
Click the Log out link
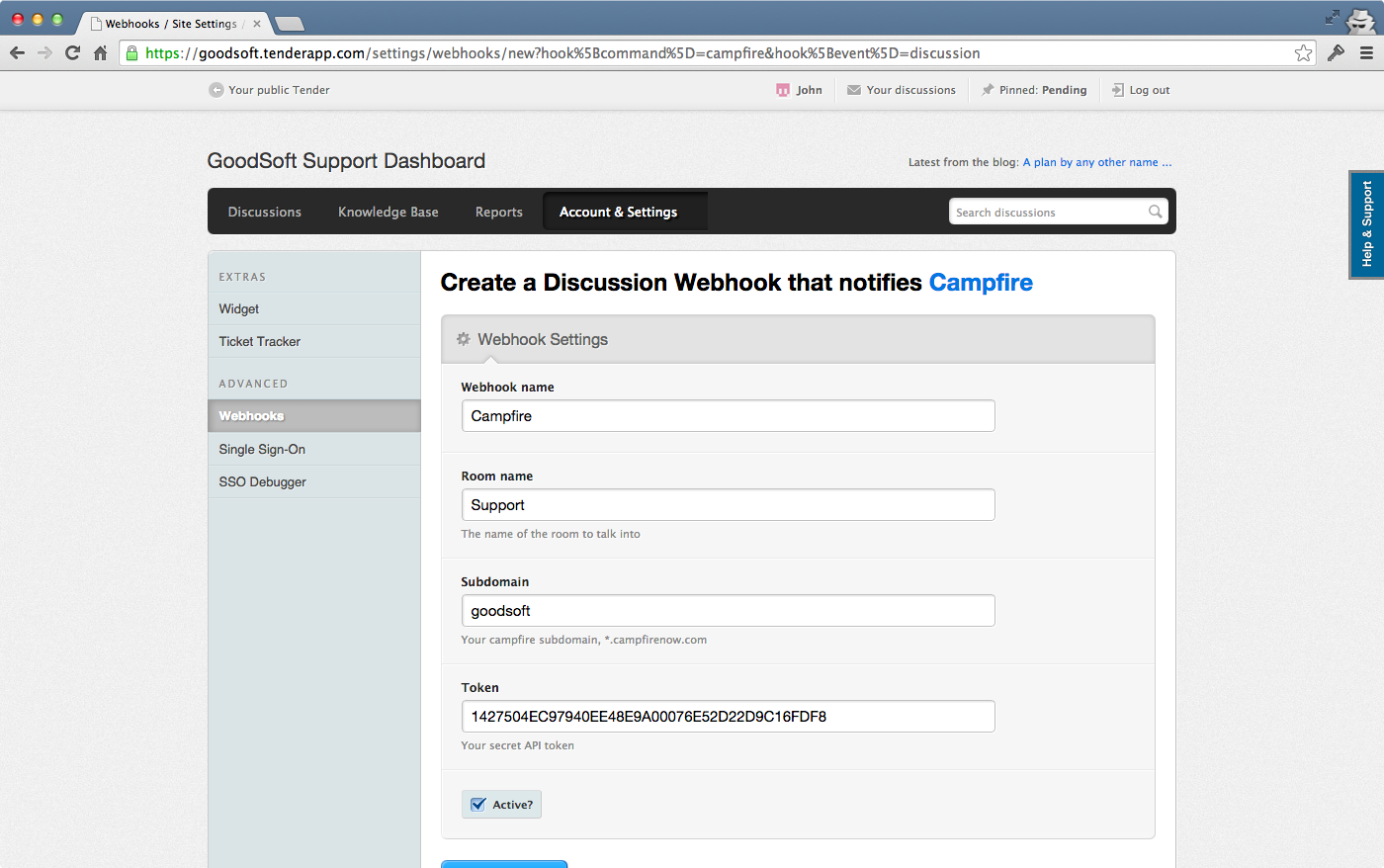pos(1150,90)
